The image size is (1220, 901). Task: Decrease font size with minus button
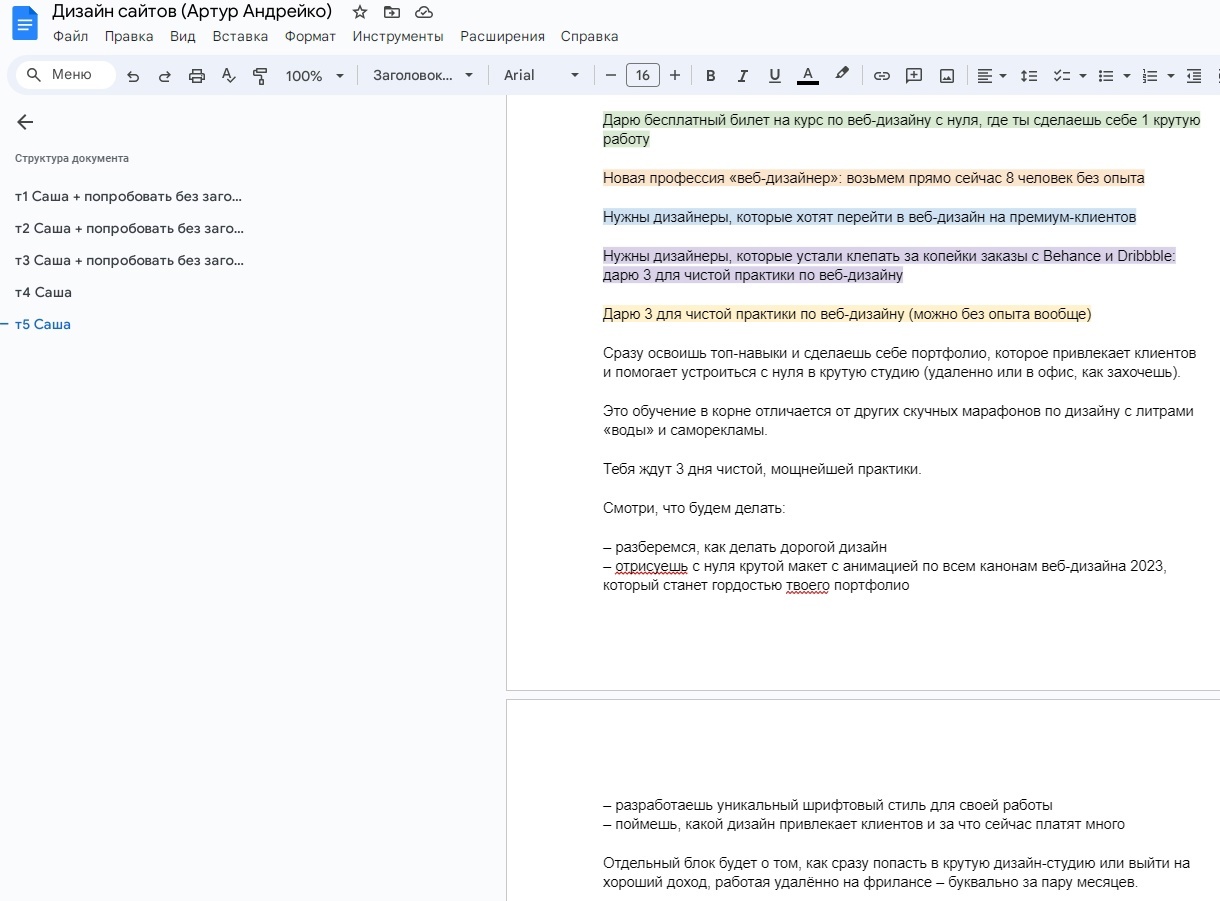click(x=611, y=75)
